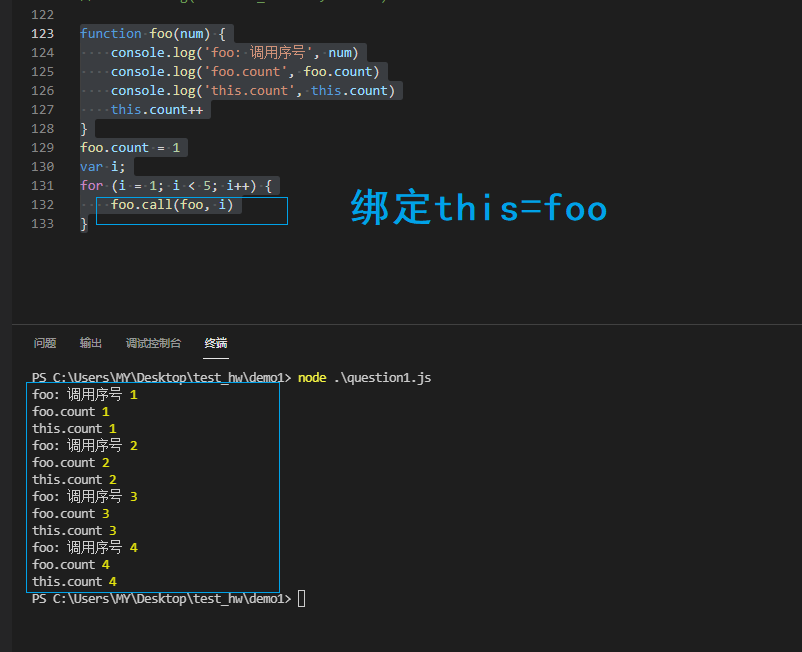Screen dimensions: 802x652
Task: Click terminal output 'foo: 调用序号 2'
Action: [x=85, y=446]
